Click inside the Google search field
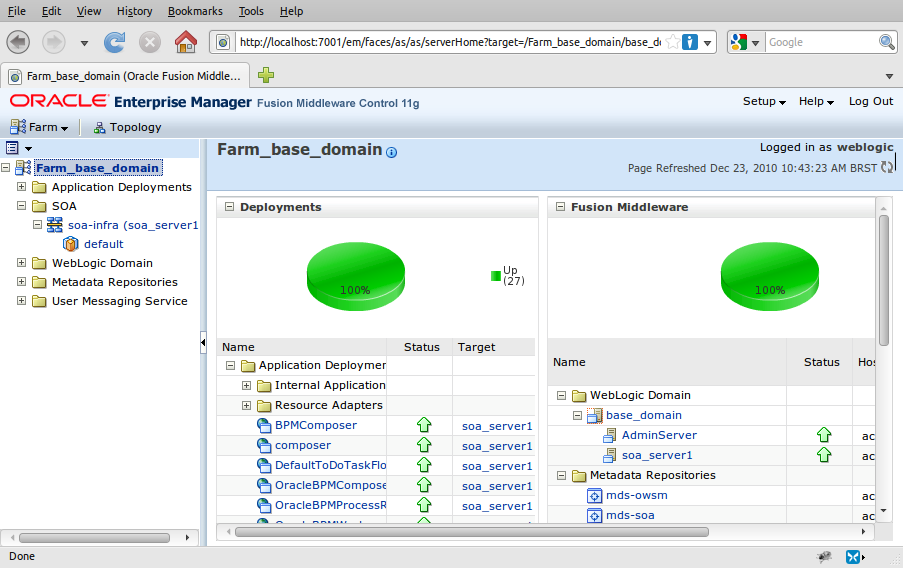The image size is (903, 568). click(820, 42)
